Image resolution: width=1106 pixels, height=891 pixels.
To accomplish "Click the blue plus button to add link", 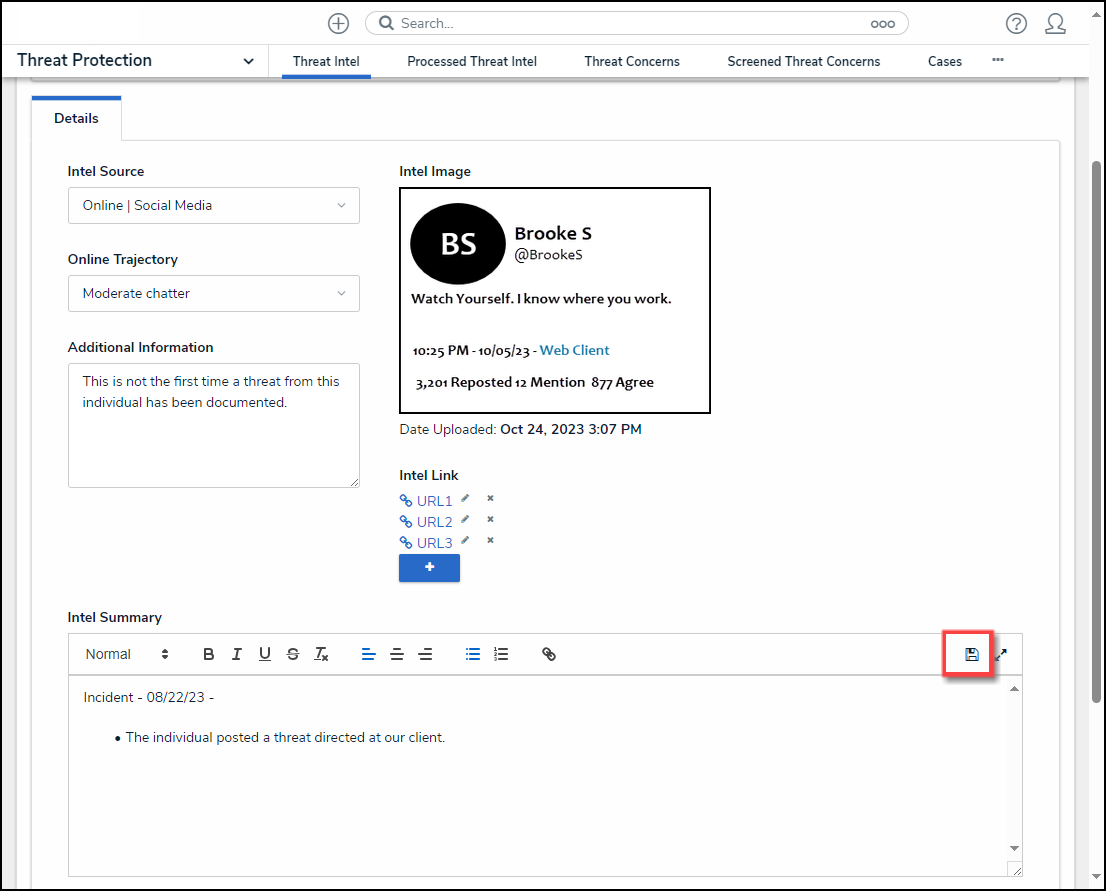I will 429,567.
